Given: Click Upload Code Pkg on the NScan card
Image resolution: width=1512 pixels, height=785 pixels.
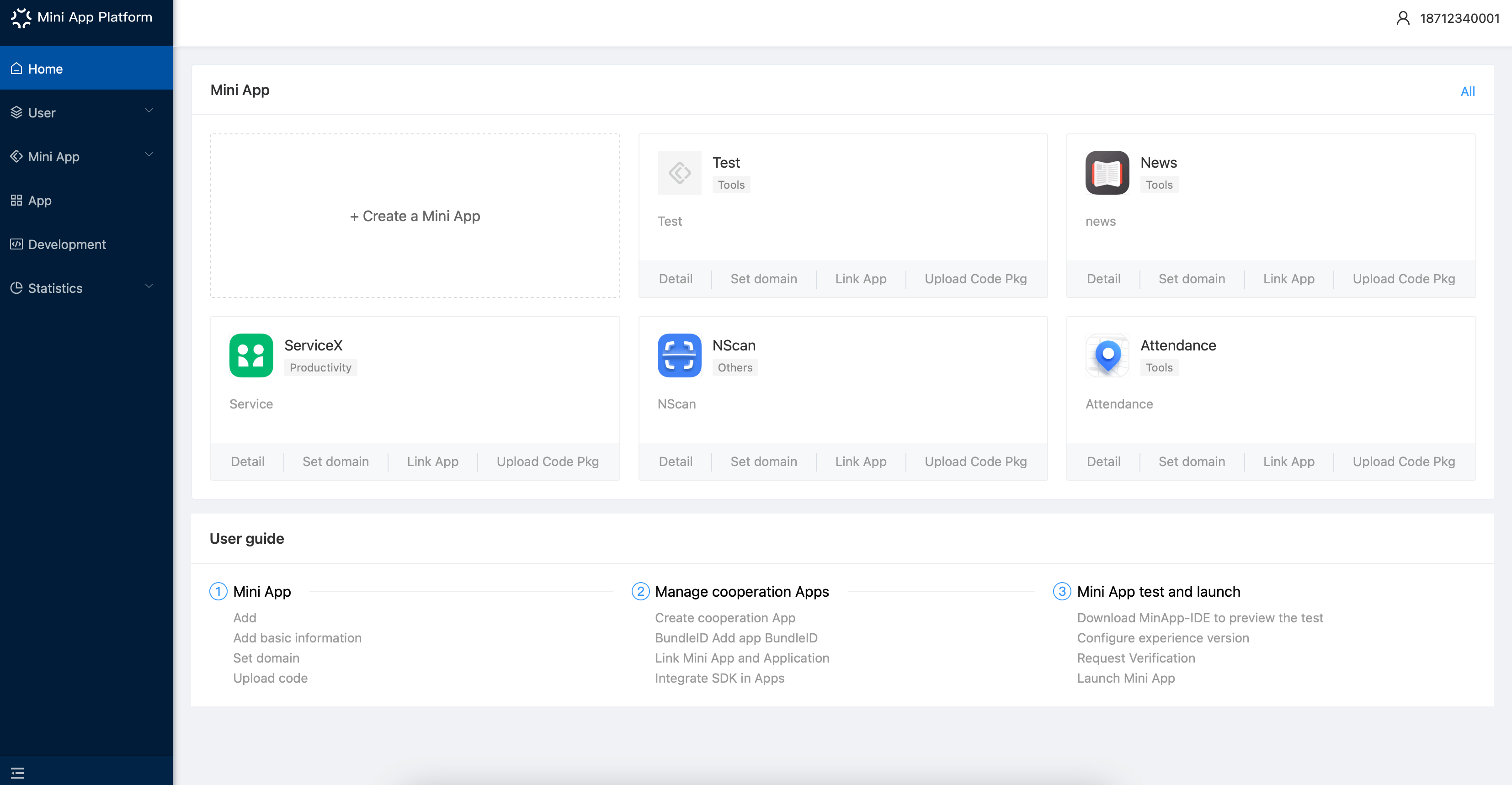Looking at the screenshot, I should [x=975, y=462].
